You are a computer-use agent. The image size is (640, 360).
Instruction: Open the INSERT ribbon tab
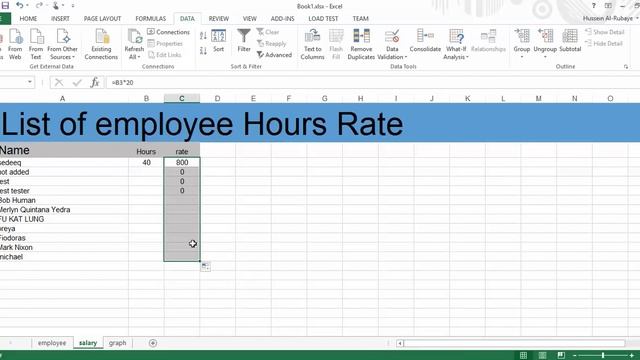click(60, 18)
